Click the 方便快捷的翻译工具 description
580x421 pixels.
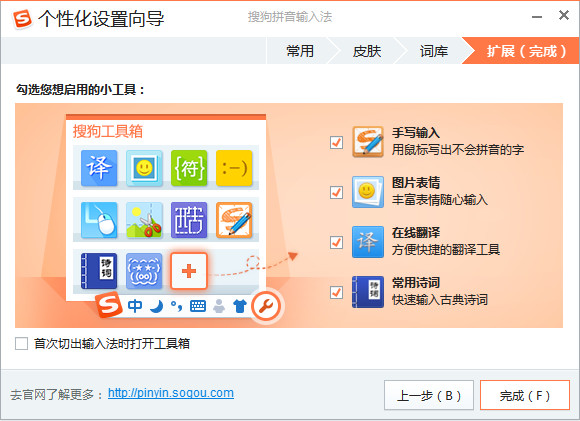pyautogui.click(x=446, y=250)
